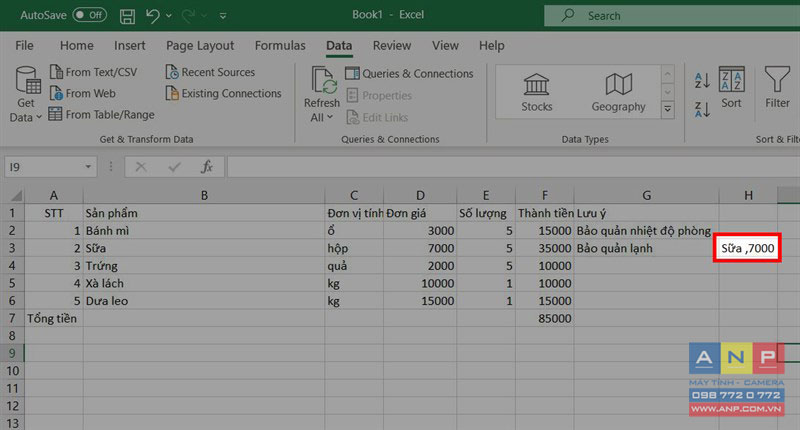Image resolution: width=800 pixels, height=430 pixels.
Task: Open the Sort dialog button
Action: point(731,87)
